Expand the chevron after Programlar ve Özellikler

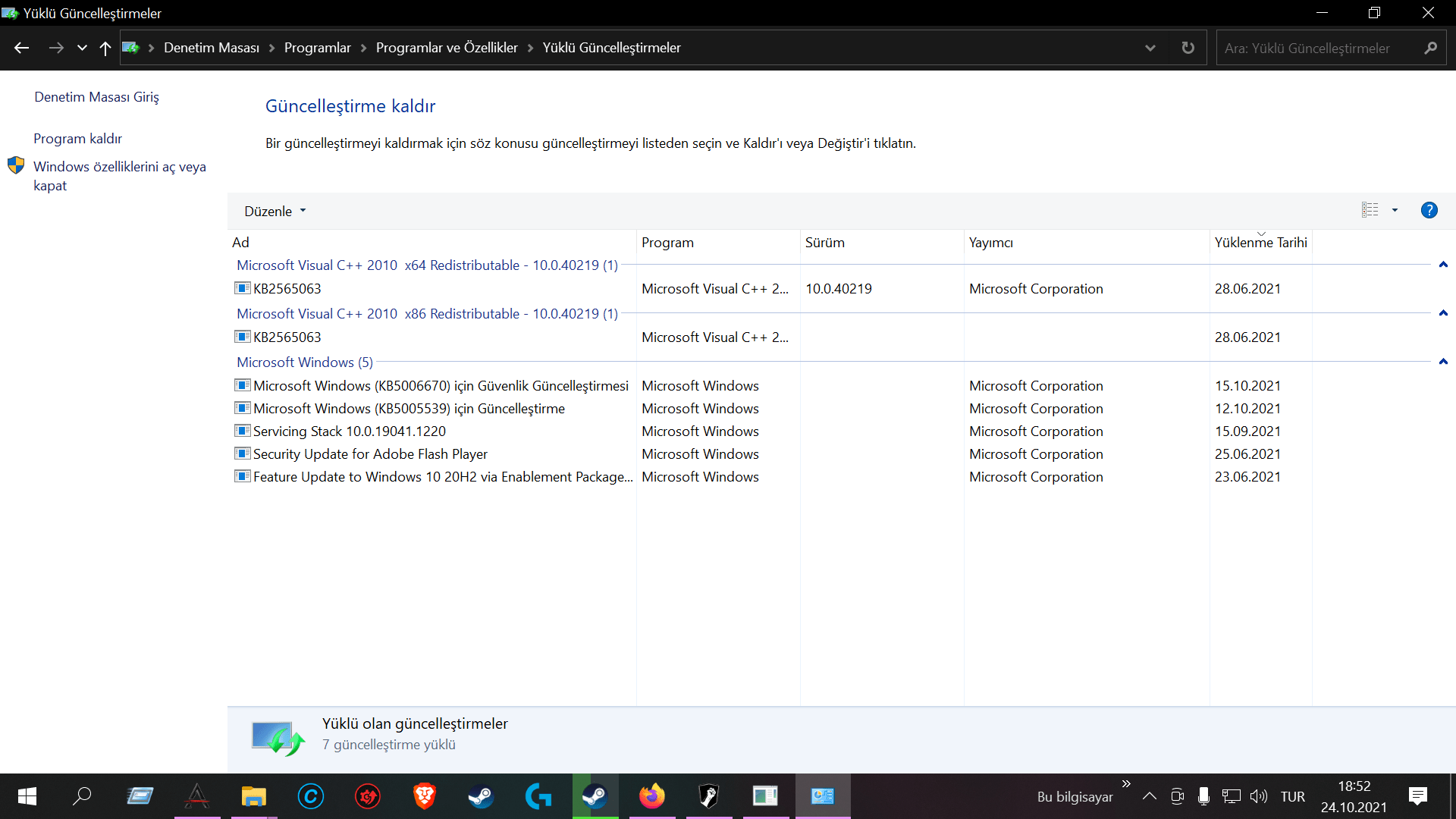tap(531, 48)
